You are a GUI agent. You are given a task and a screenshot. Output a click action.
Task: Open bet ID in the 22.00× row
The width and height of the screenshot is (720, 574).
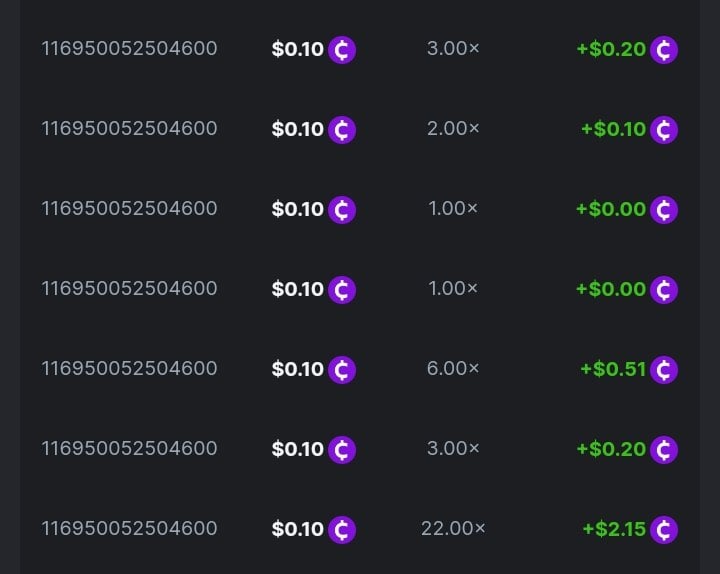(129, 528)
